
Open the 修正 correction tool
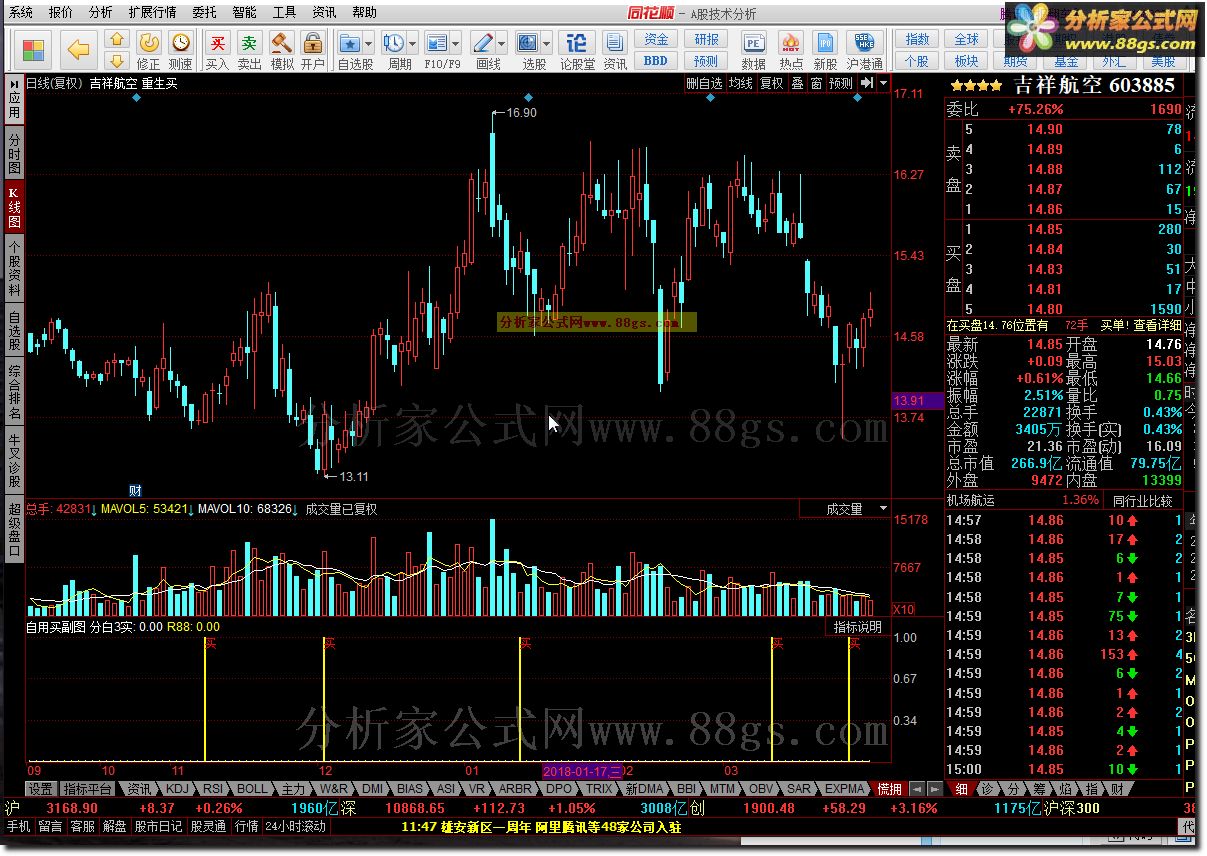tap(149, 50)
